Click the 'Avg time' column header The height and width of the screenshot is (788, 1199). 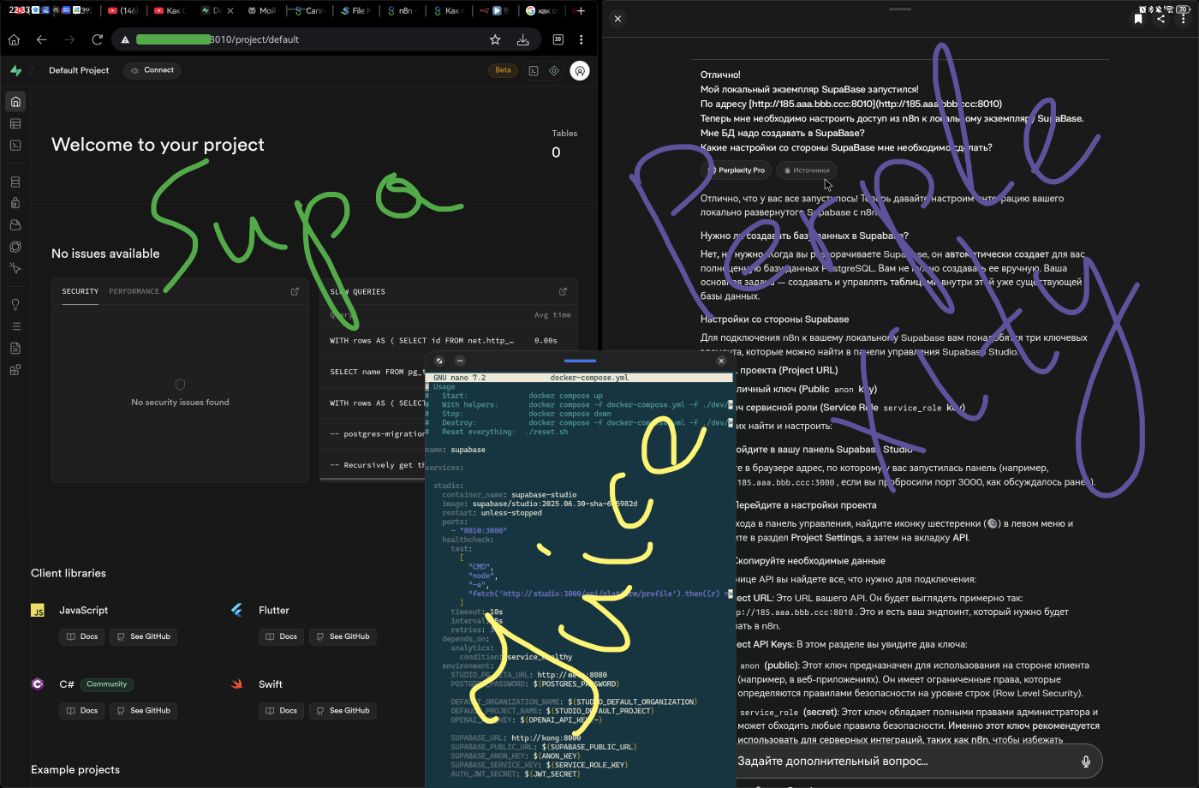[x=552, y=315]
